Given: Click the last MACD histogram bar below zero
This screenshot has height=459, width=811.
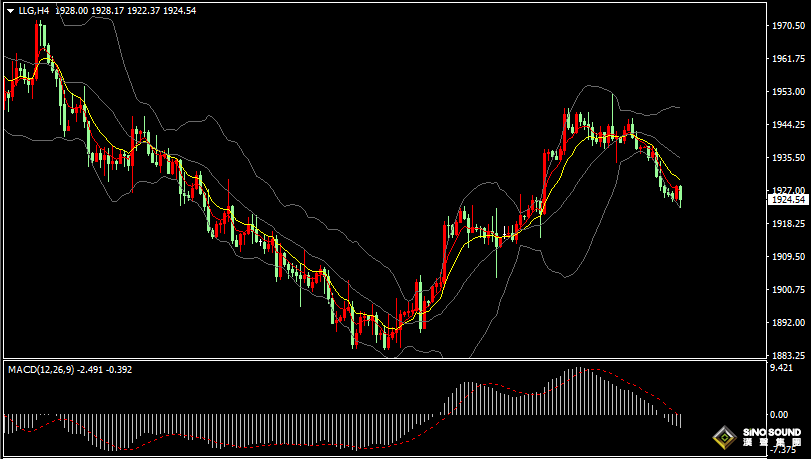Looking at the screenshot, I should [680, 421].
